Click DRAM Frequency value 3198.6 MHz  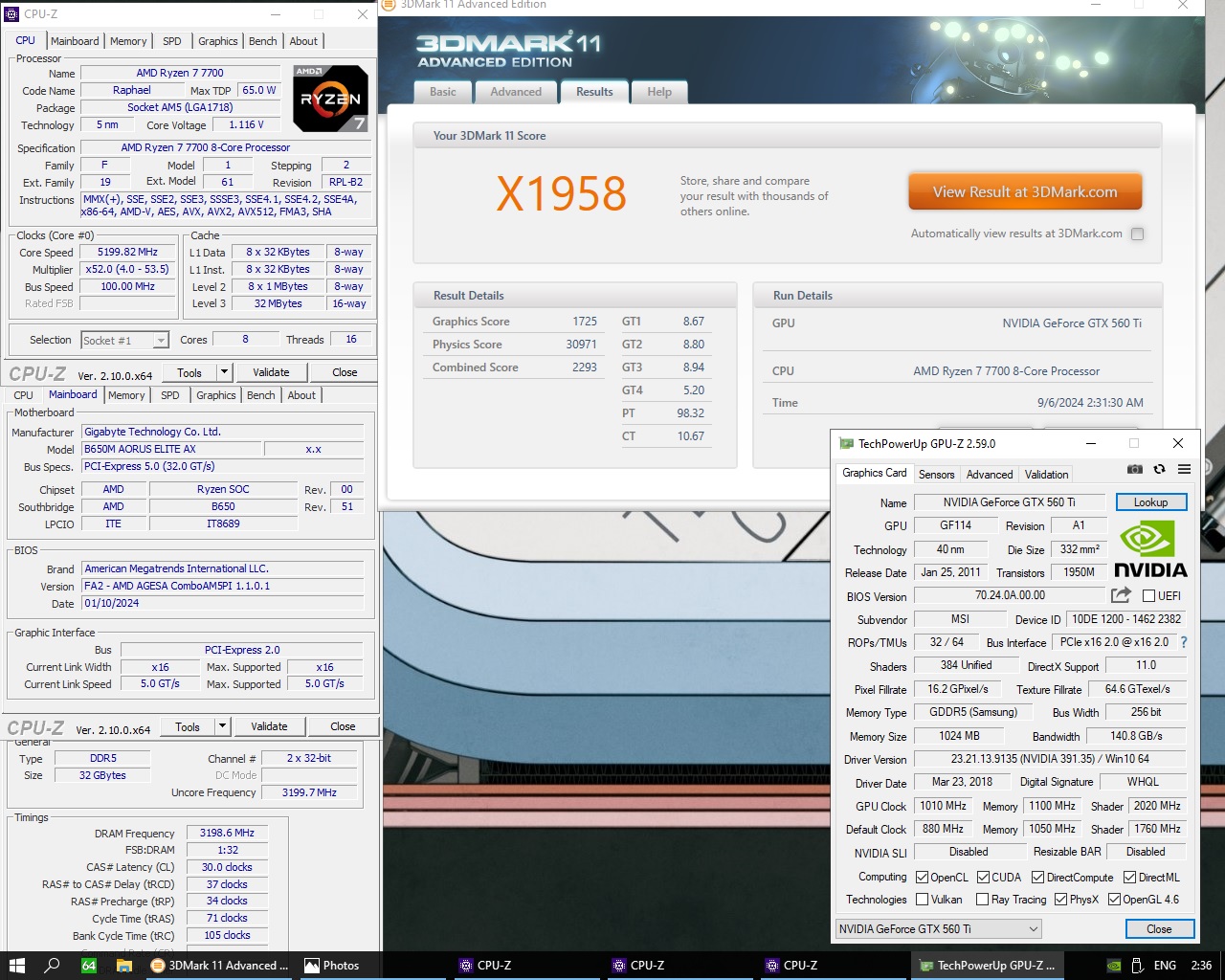[x=227, y=833]
